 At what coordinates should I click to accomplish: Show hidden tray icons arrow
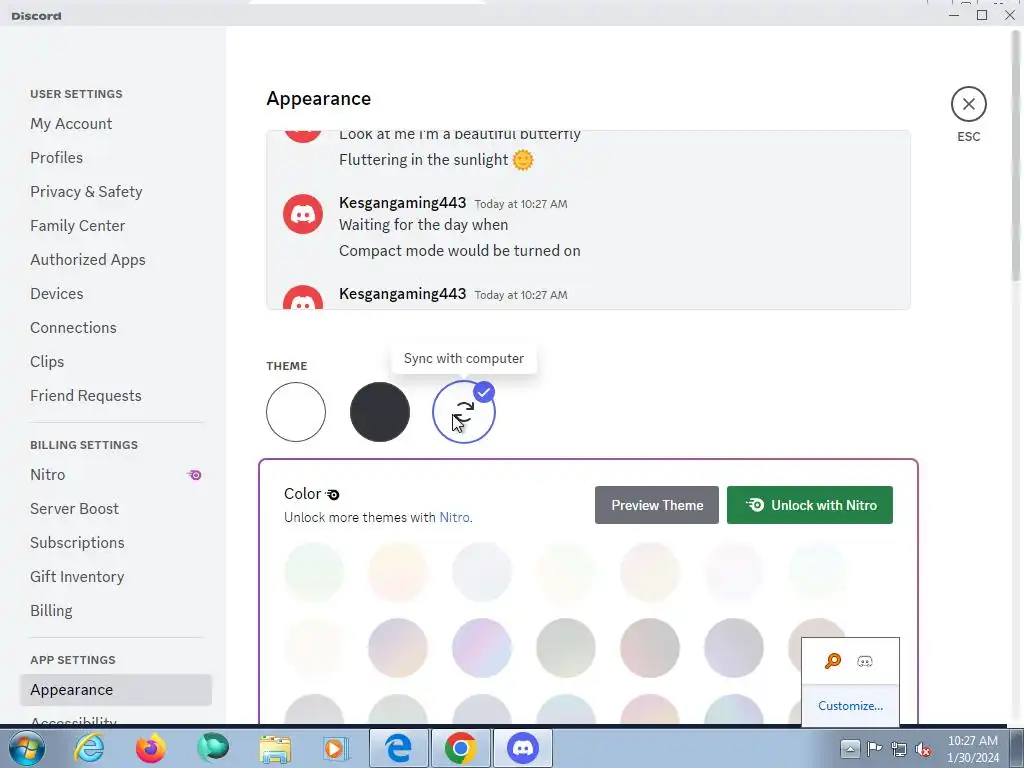[x=850, y=748]
